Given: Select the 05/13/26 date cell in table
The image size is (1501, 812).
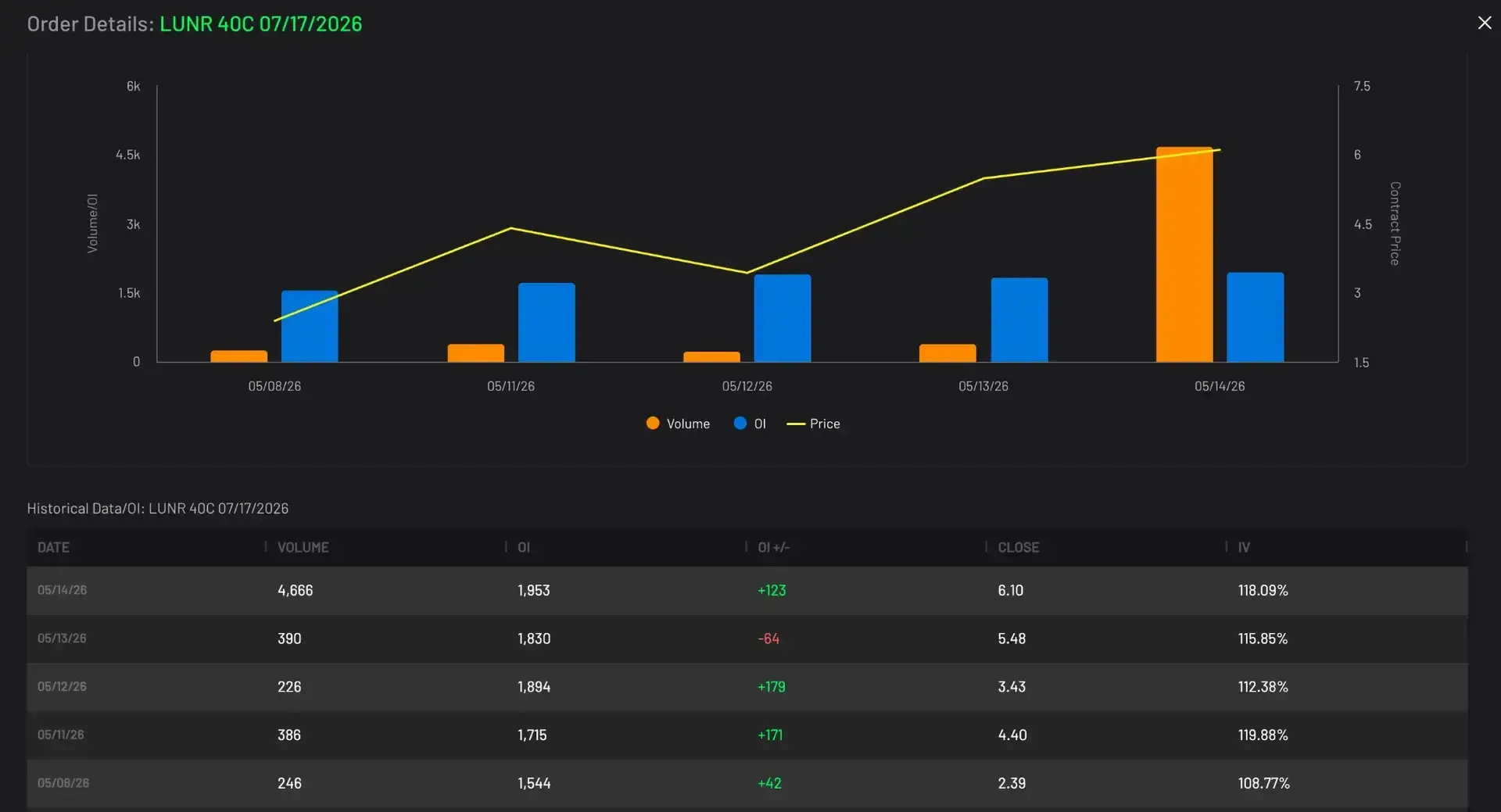Looking at the screenshot, I should coord(62,639).
